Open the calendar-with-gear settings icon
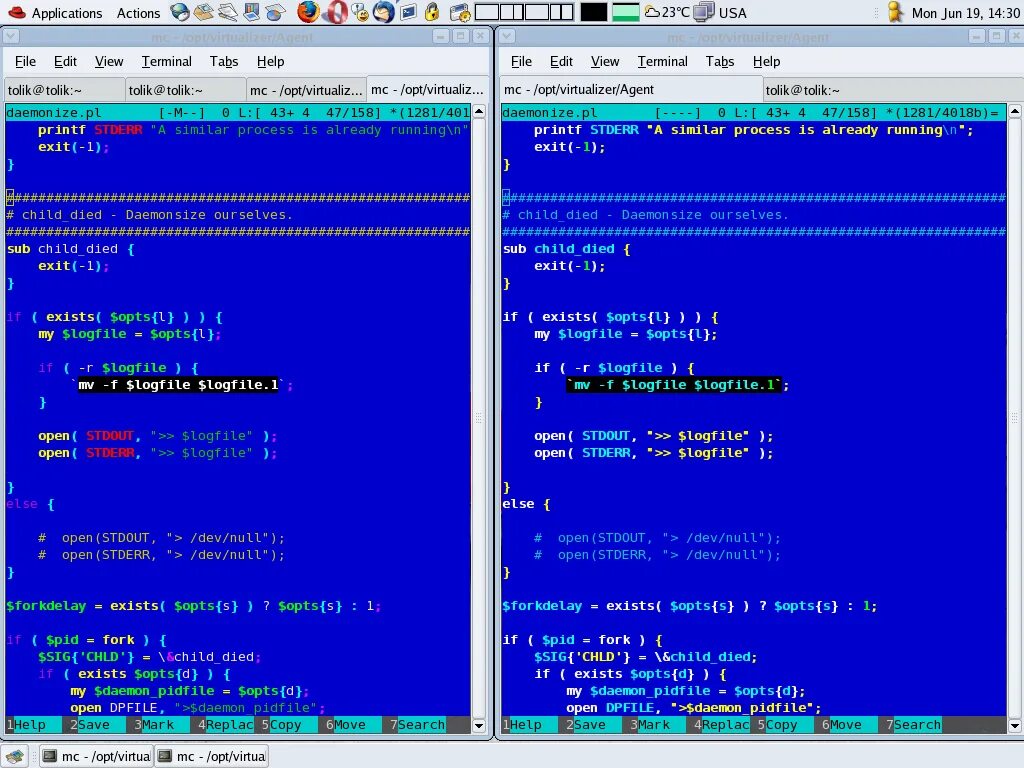 click(x=460, y=12)
